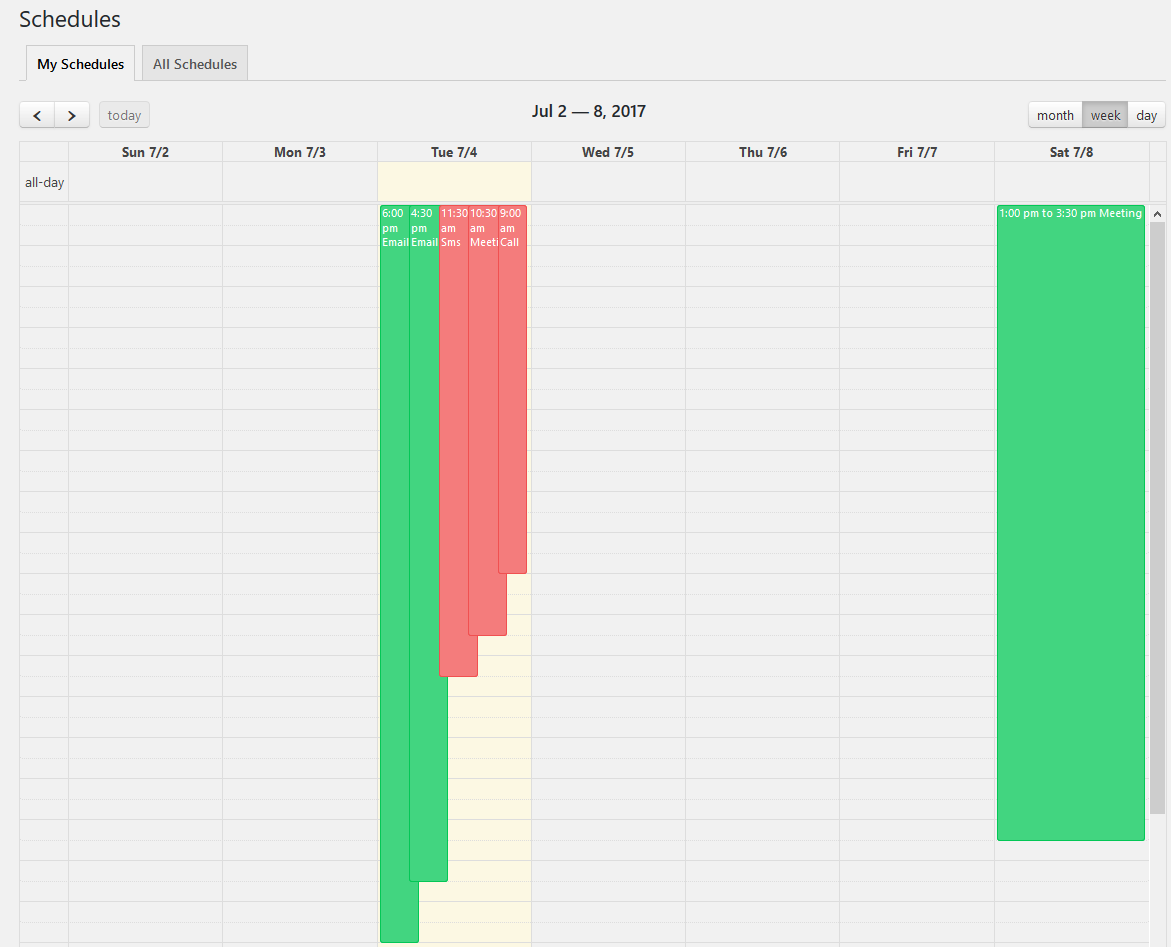
Task: Switch calendar to week view
Action: pos(1105,115)
